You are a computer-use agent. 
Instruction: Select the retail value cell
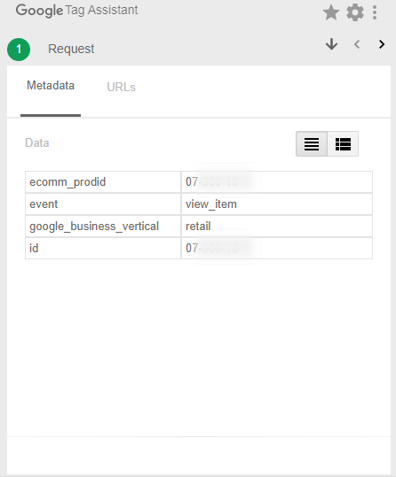[277, 226]
